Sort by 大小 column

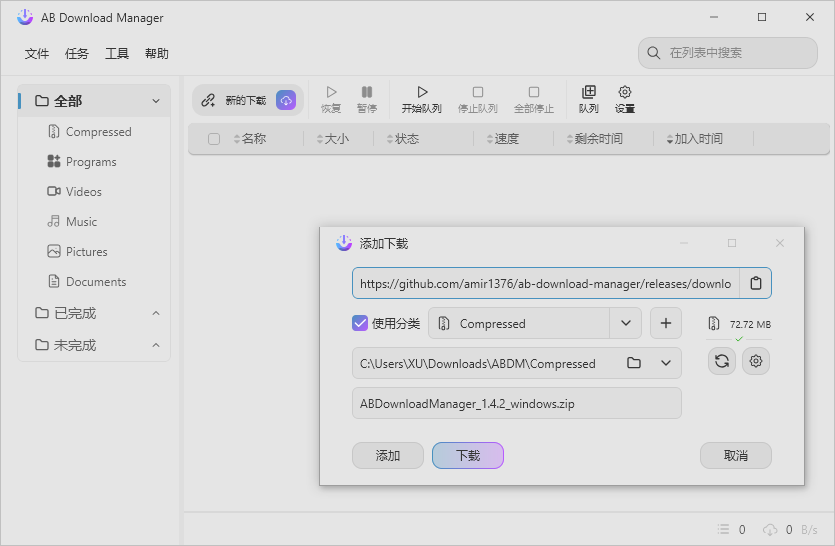click(x=333, y=139)
